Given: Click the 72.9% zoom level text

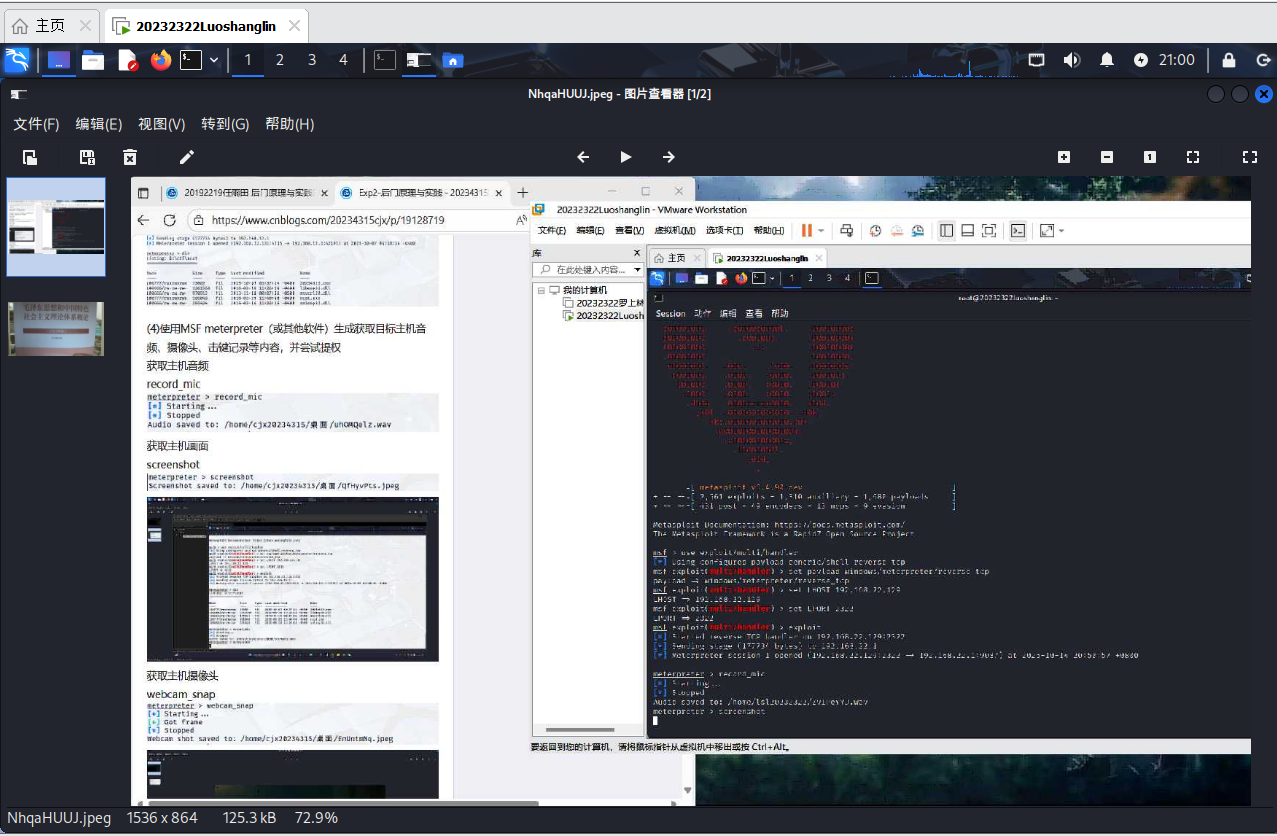Looking at the screenshot, I should click(x=316, y=818).
